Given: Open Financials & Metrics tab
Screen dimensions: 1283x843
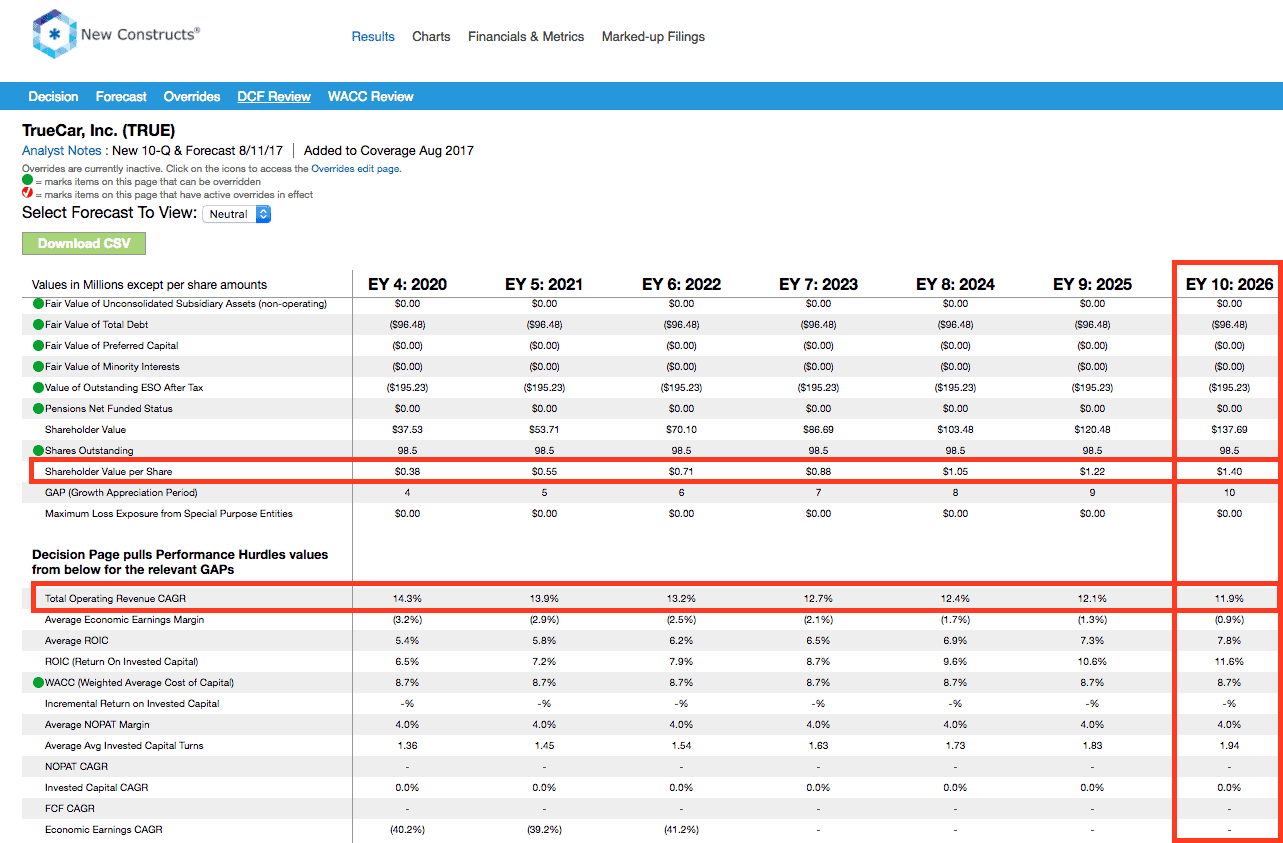Looking at the screenshot, I should tap(526, 36).
